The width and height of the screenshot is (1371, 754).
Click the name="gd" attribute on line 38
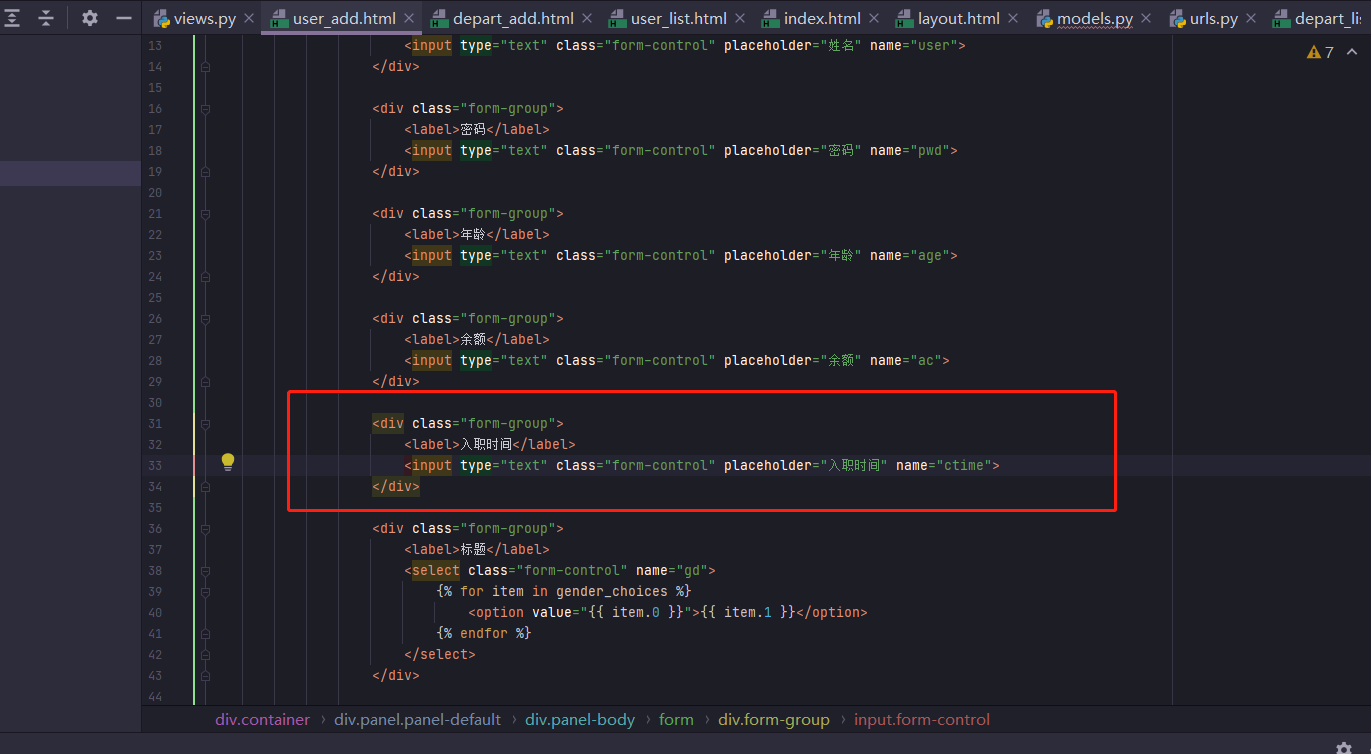pyautogui.click(x=672, y=570)
